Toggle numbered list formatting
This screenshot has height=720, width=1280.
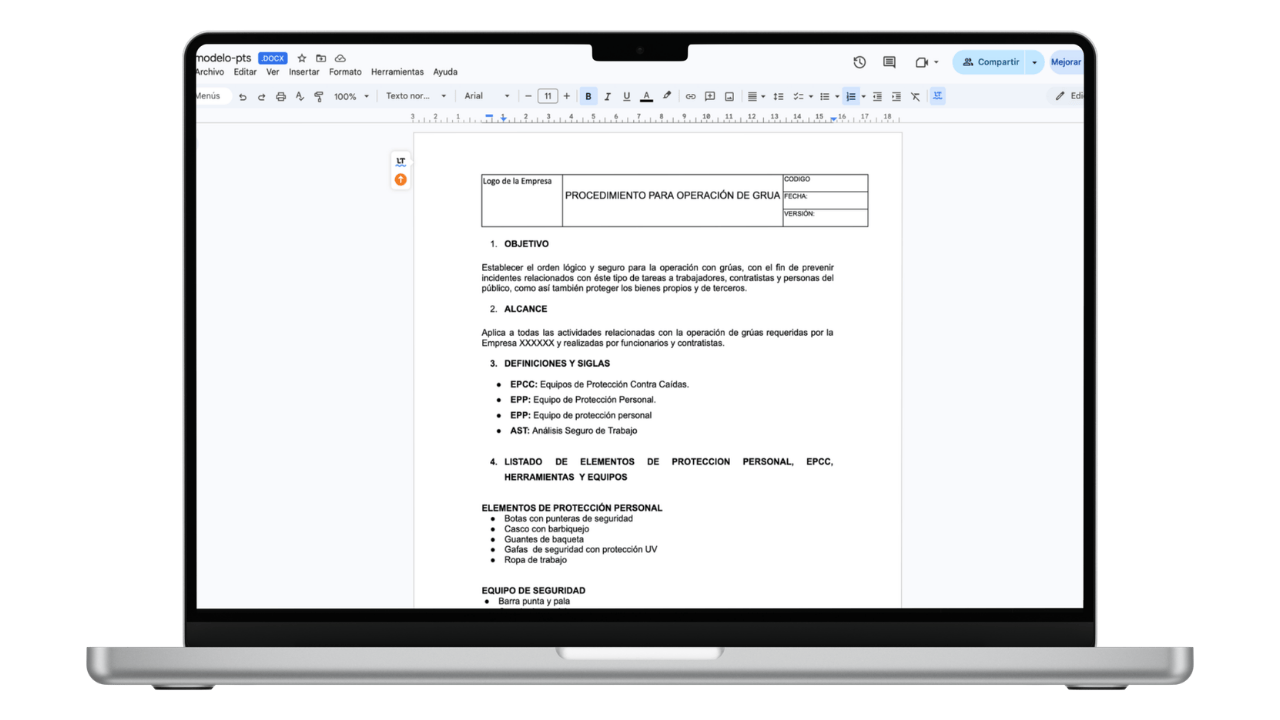click(x=852, y=96)
